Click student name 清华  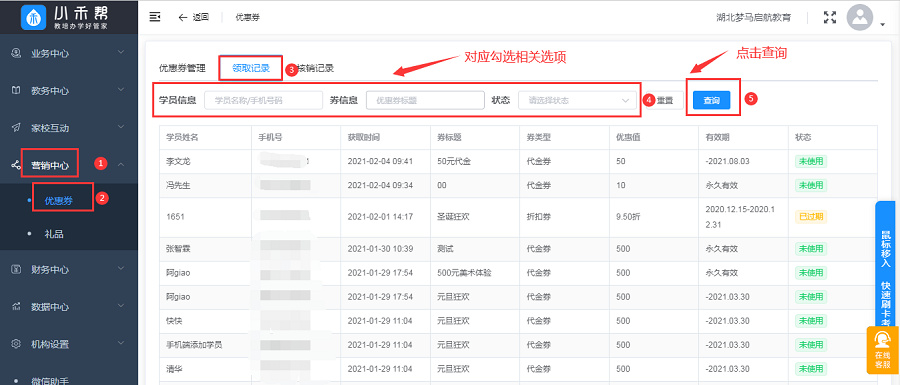point(174,368)
